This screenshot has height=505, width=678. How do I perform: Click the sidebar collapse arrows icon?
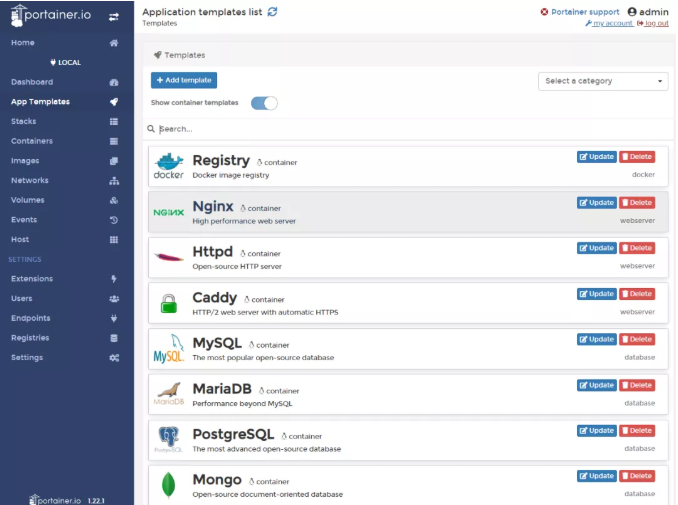pos(113,16)
